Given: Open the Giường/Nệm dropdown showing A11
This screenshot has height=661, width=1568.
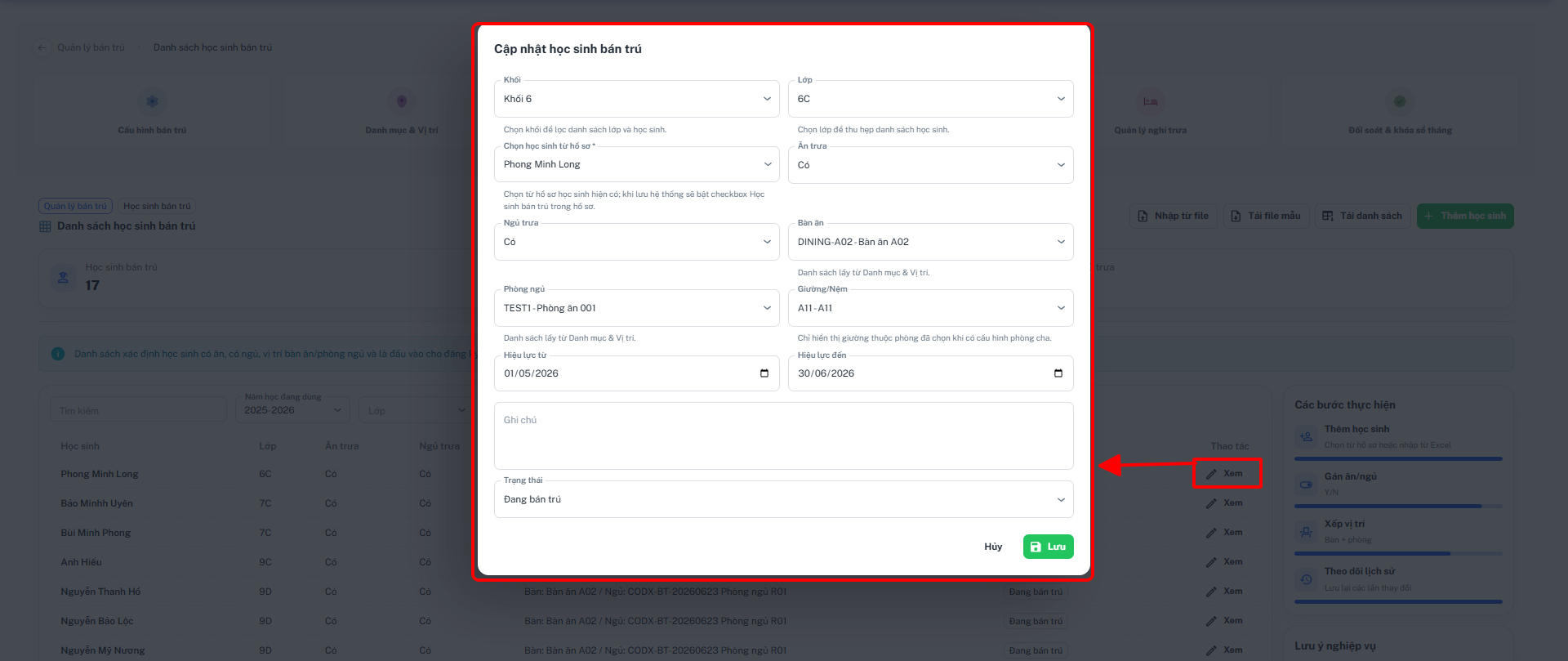Looking at the screenshot, I should pos(931,308).
